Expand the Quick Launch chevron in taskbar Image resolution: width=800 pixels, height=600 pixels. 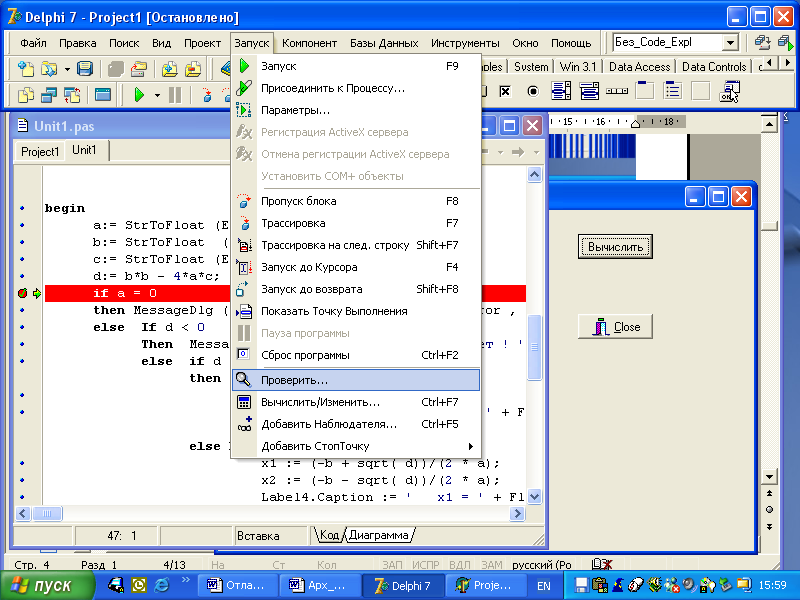pos(185,579)
